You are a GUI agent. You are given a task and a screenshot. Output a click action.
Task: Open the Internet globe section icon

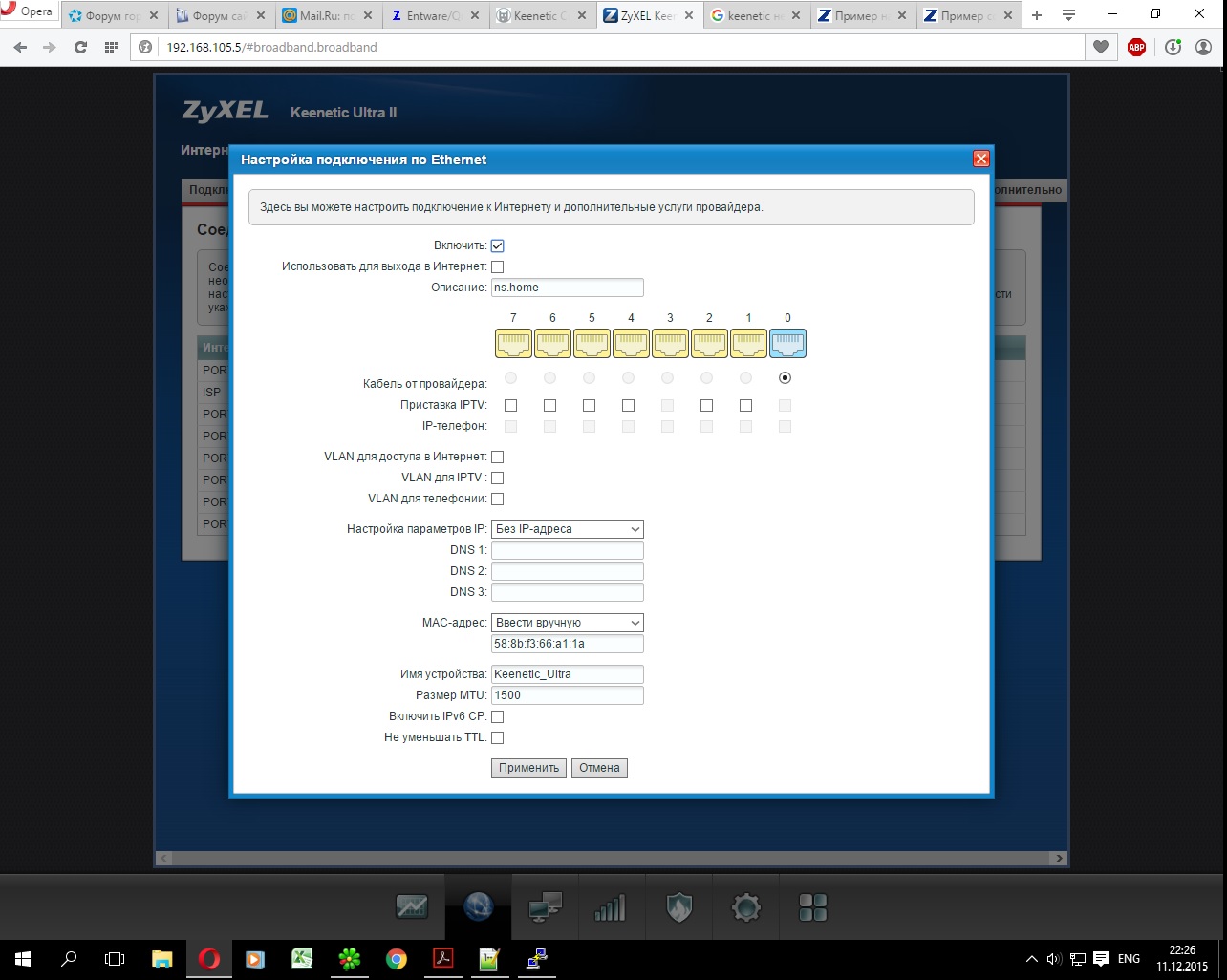click(x=479, y=907)
